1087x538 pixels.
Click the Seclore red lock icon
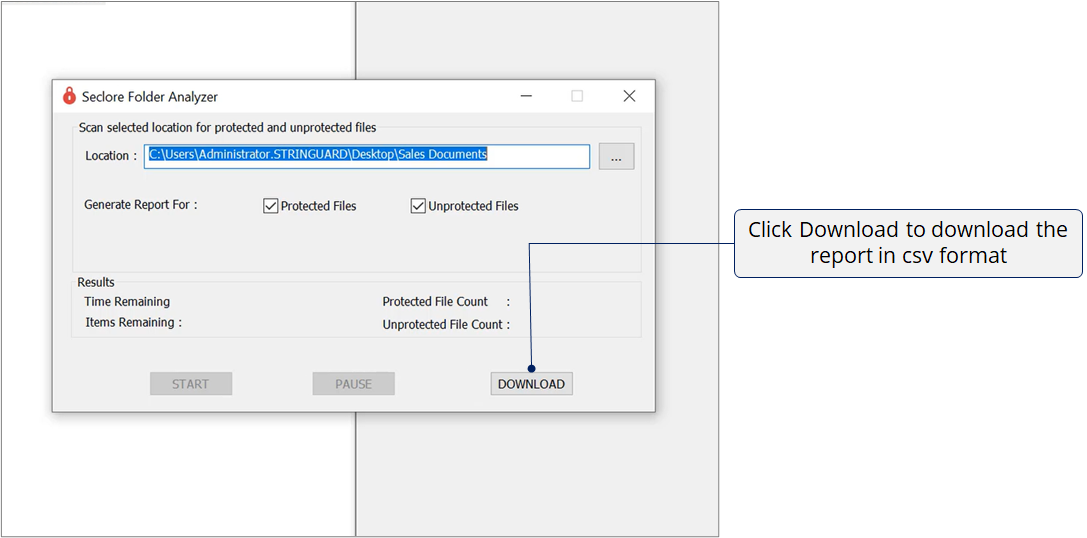[x=69, y=96]
